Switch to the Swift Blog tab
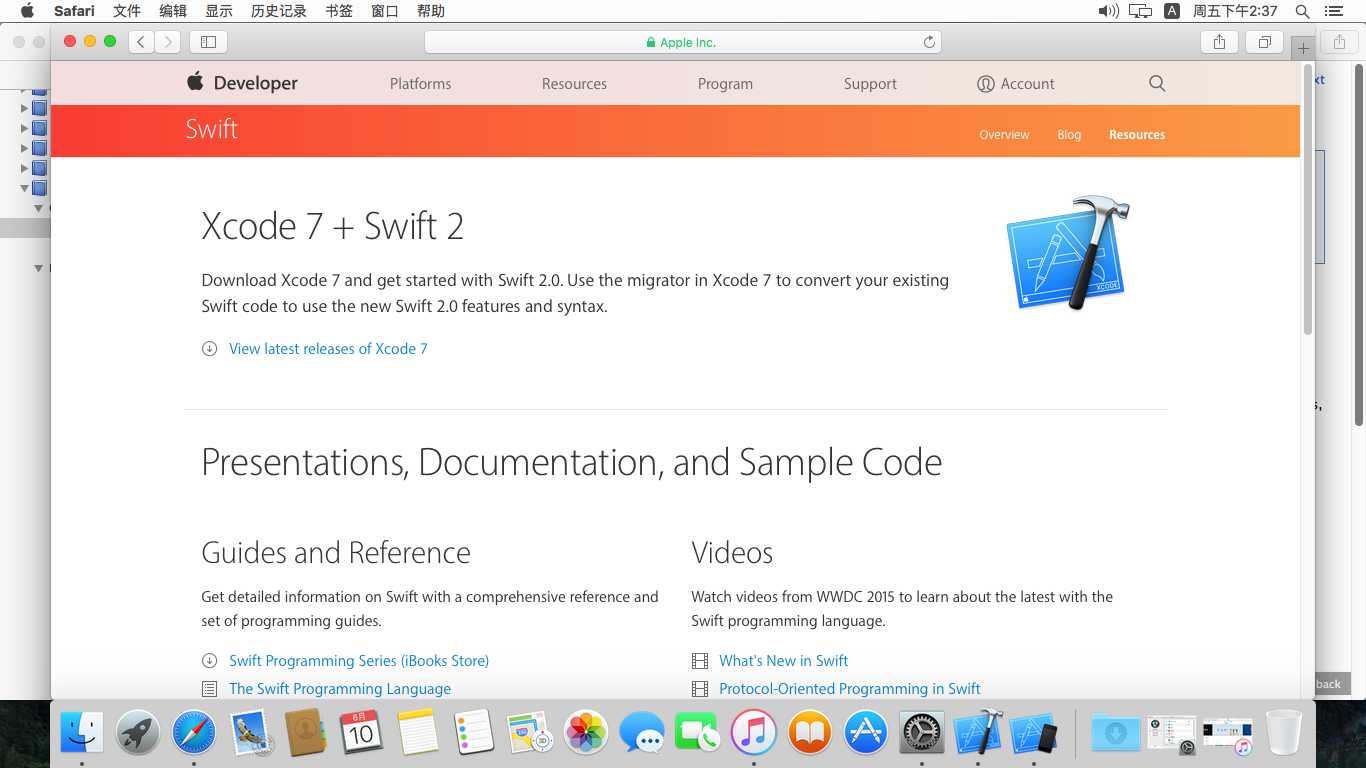 1069,135
